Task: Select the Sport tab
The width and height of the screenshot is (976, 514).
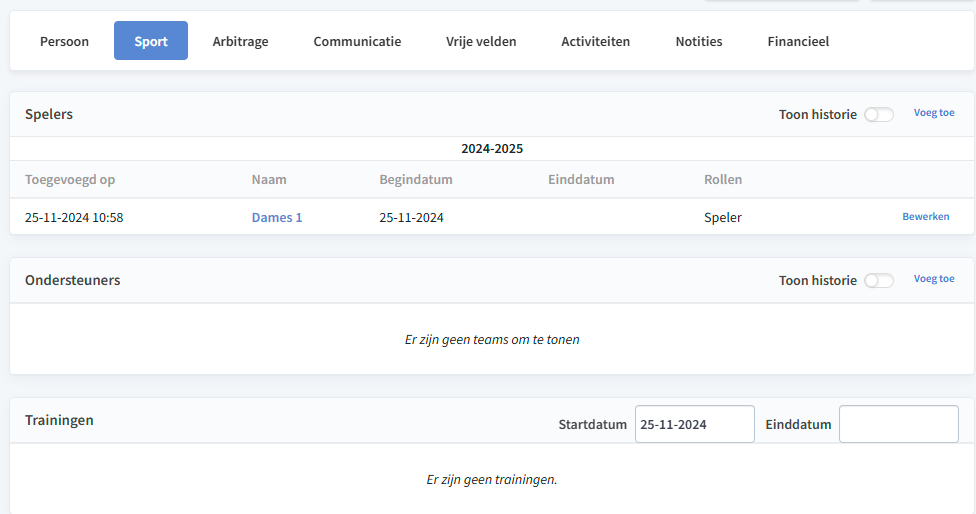Action: [151, 41]
